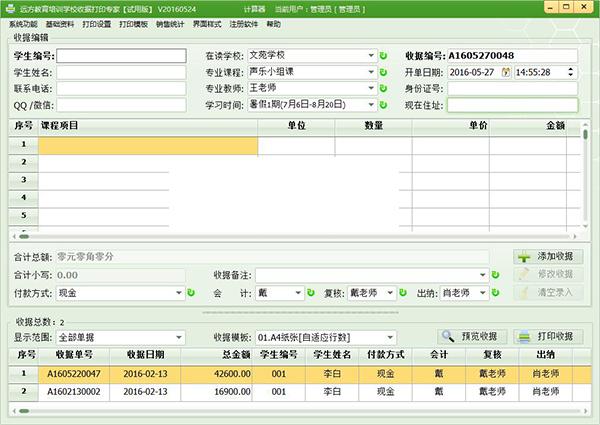Open the 收据模板 dropdown with A4 template
The image size is (600, 425).
pyautogui.click(x=390, y=337)
